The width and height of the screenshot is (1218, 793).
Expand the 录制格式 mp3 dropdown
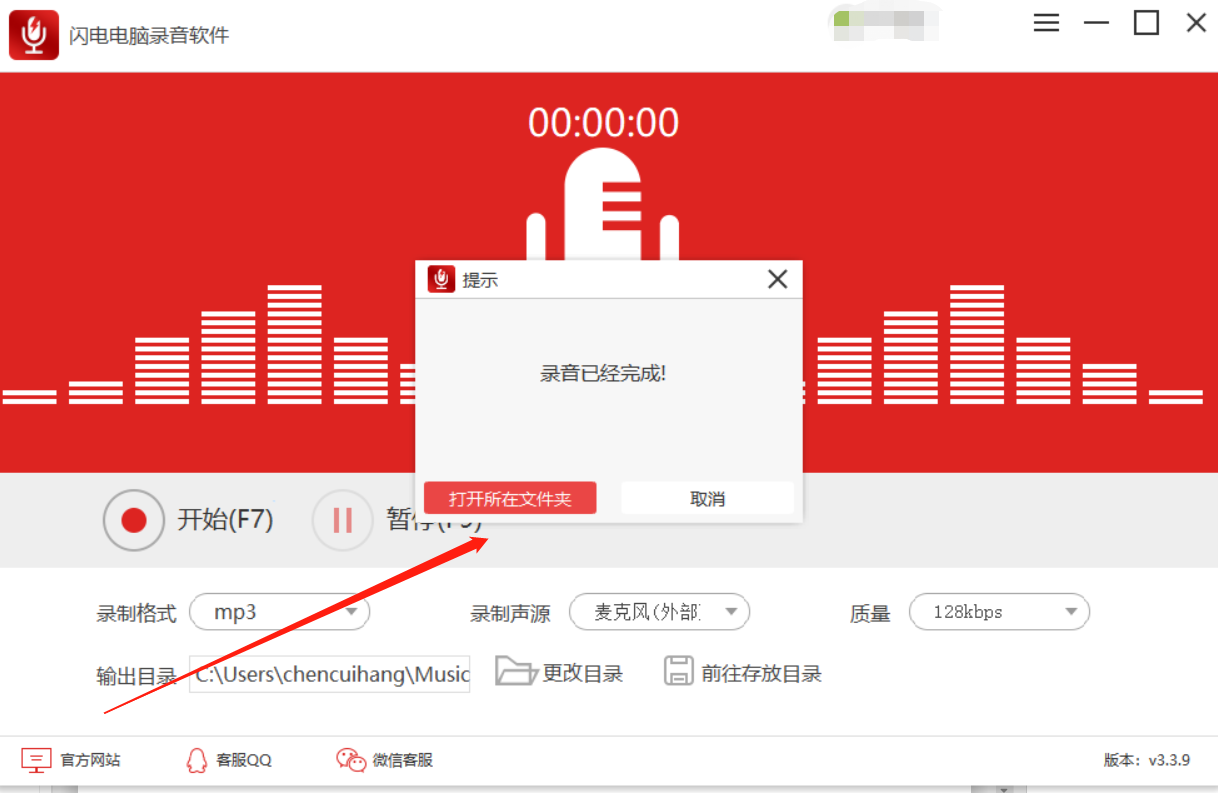tap(279, 612)
